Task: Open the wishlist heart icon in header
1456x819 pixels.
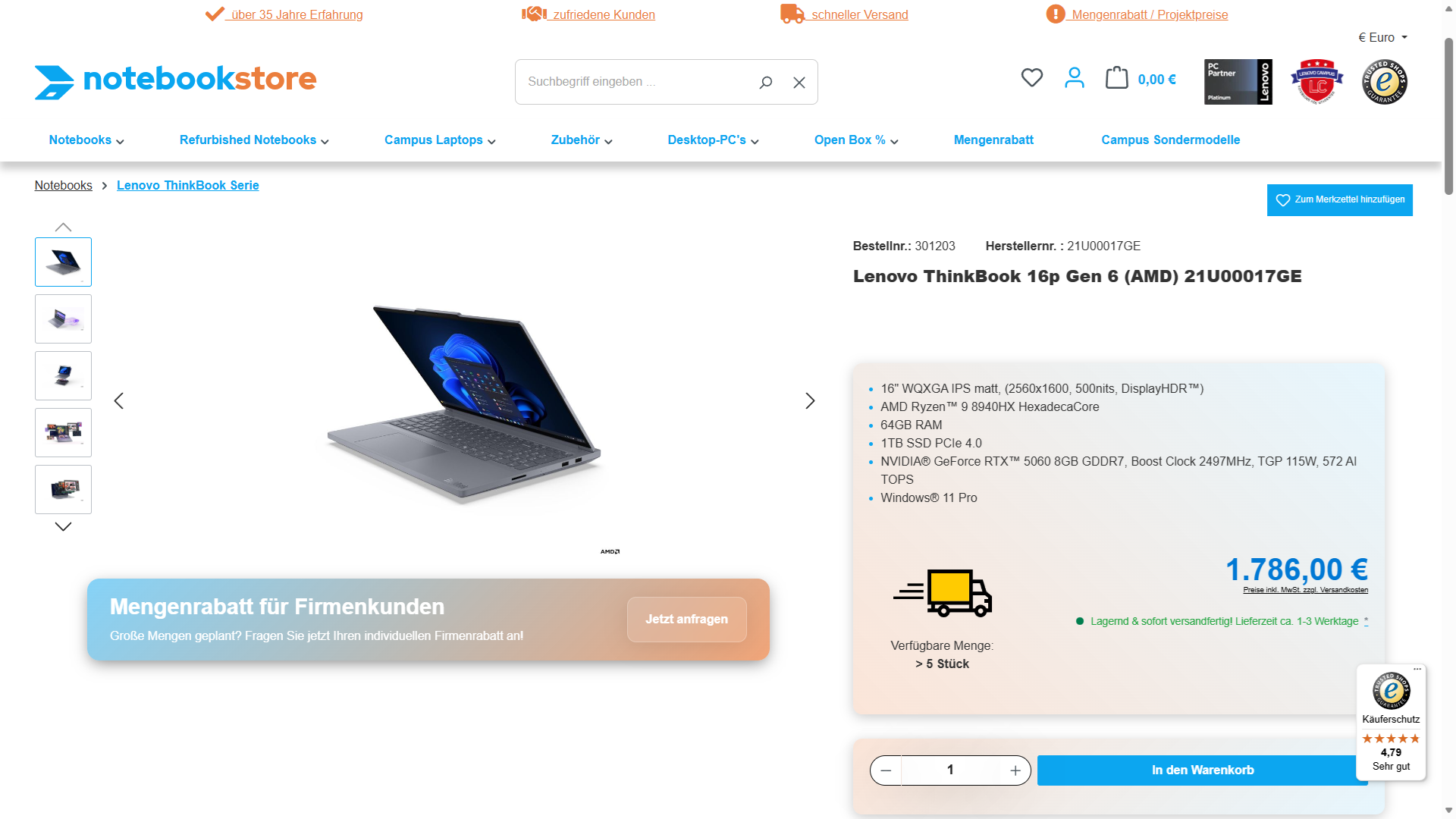Action: coord(1031,78)
